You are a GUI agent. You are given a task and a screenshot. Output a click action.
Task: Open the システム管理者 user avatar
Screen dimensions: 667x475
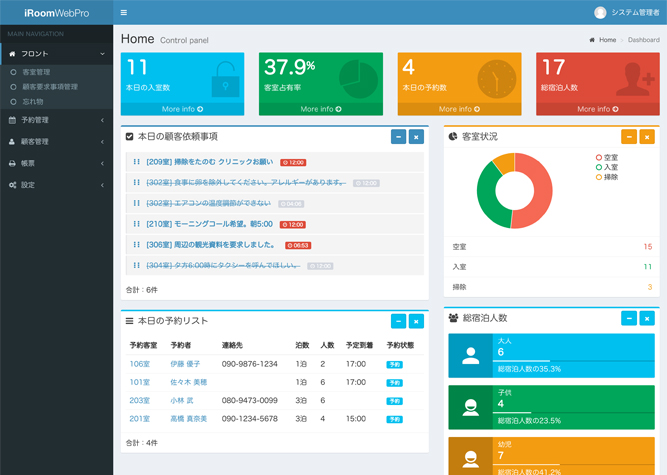(x=600, y=13)
